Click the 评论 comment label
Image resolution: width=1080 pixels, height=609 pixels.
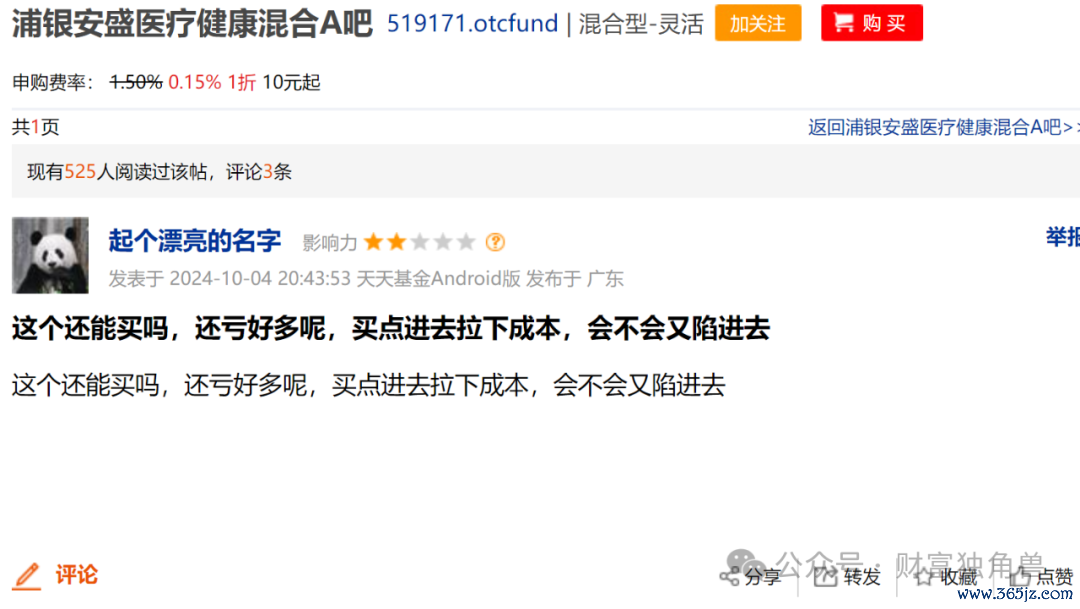click(76, 575)
